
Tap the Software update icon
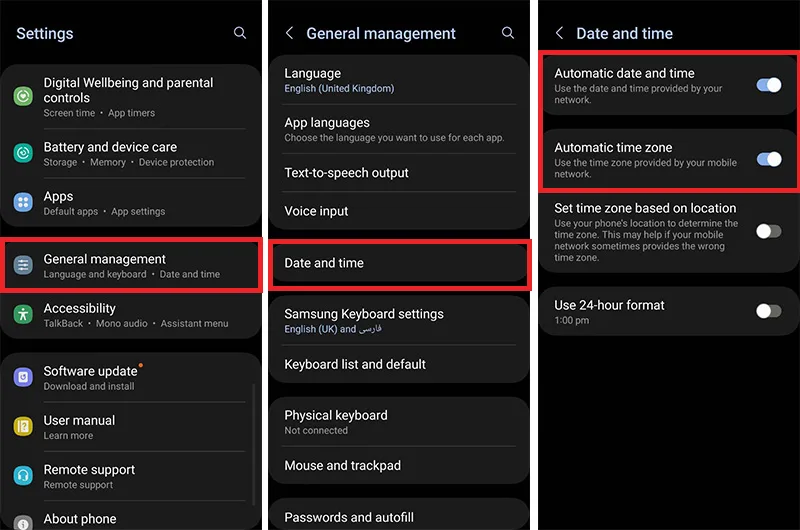(23, 377)
